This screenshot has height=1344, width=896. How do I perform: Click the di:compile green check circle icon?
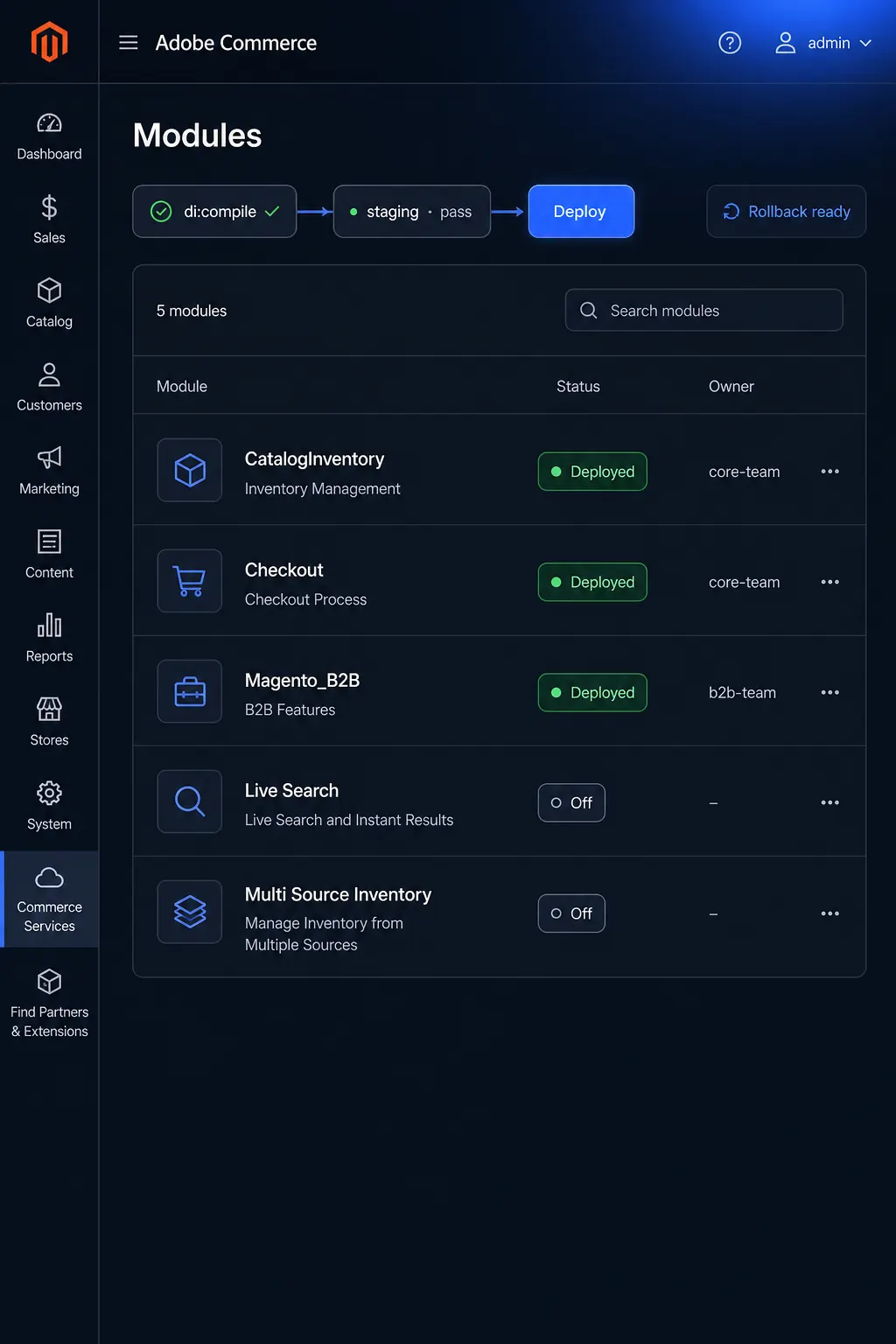(x=161, y=212)
